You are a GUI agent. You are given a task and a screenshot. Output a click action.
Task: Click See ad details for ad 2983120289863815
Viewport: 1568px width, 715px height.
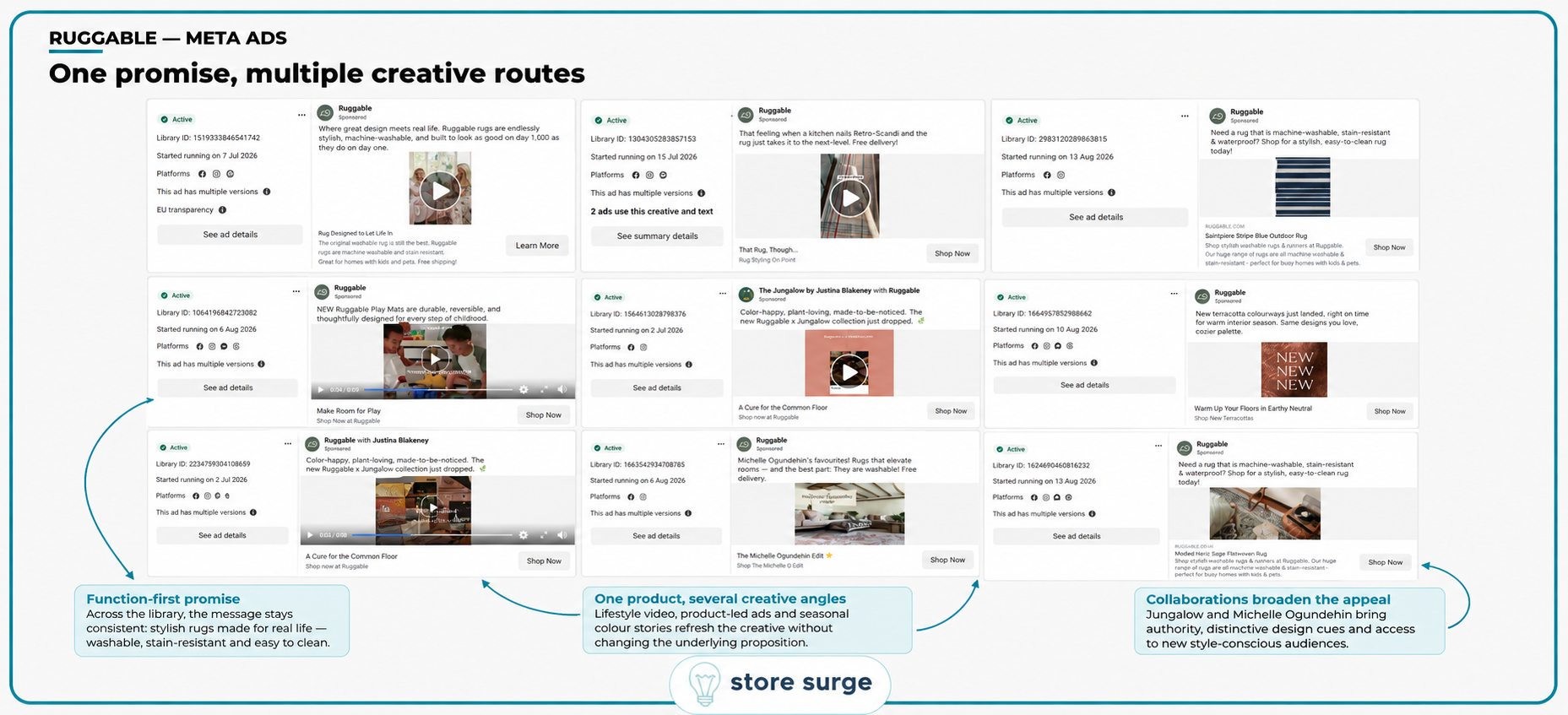point(1095,217)
